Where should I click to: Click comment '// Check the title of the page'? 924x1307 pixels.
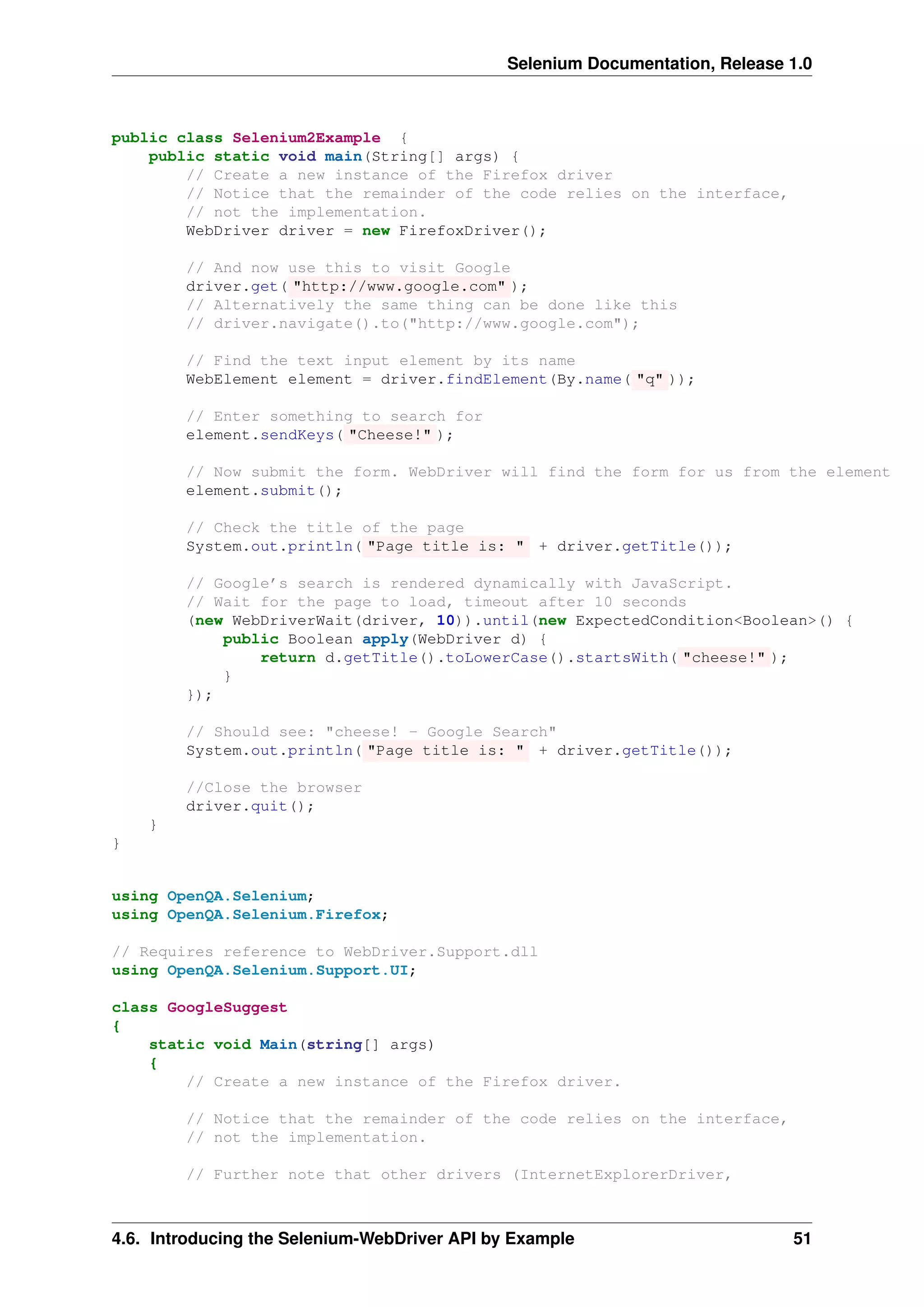click(325, 528)
